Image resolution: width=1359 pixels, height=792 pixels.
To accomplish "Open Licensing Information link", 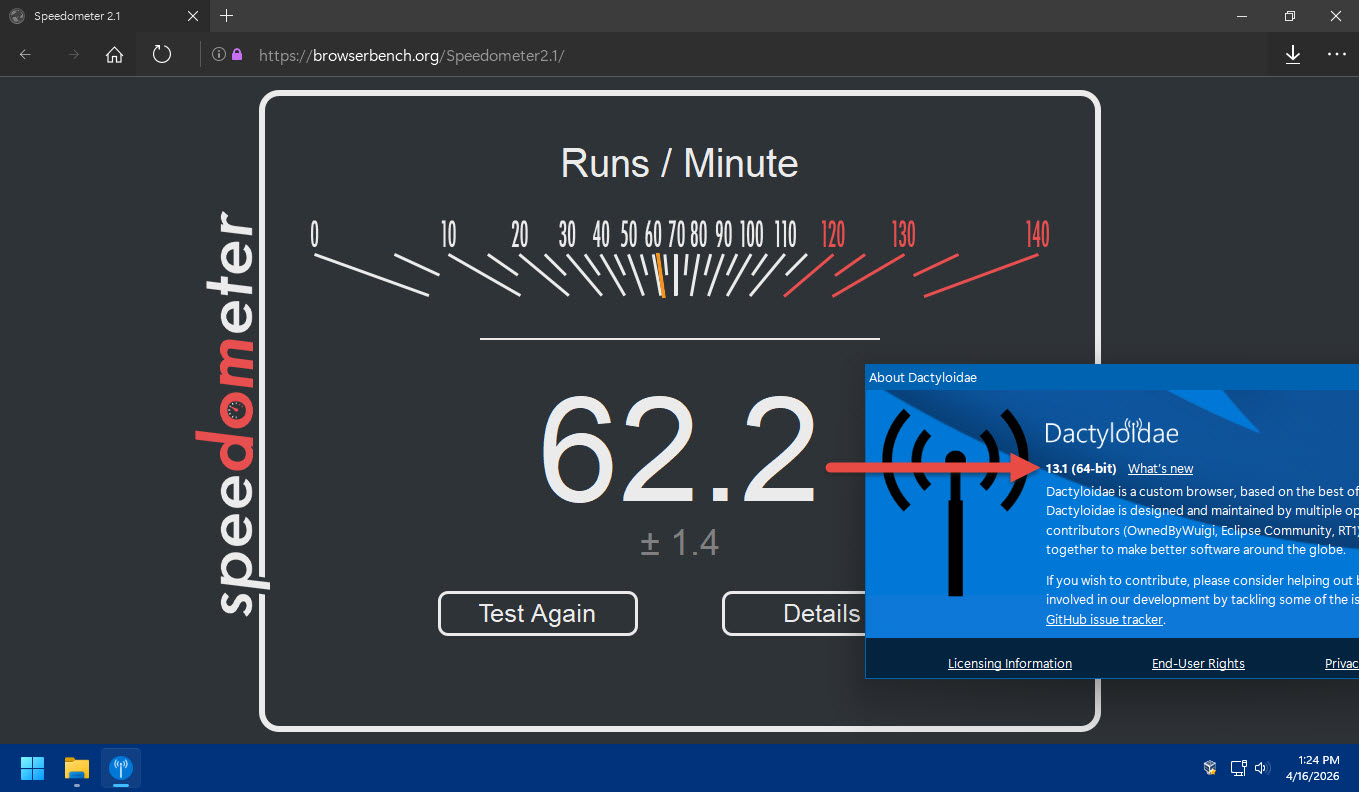I will click(x=1009, y=663).
